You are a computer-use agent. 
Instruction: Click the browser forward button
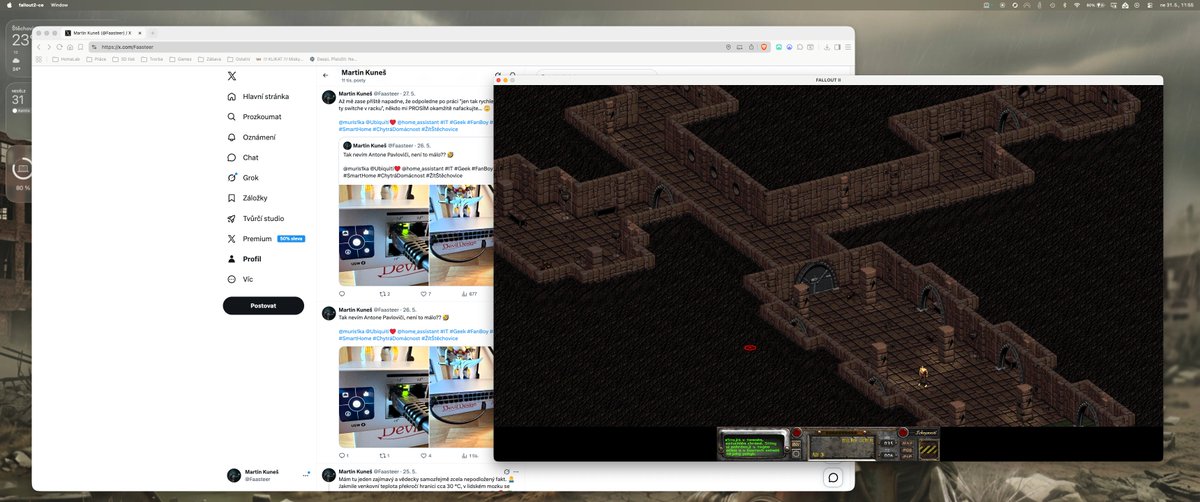[x=51, y=47]
